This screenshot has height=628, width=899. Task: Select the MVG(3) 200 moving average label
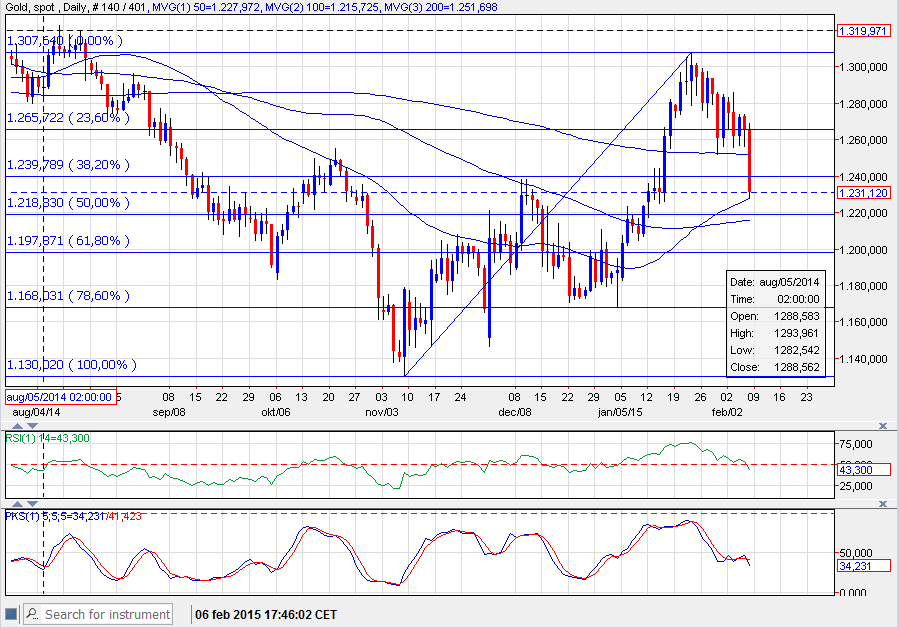pyautogui.click(x=440, y=7)
